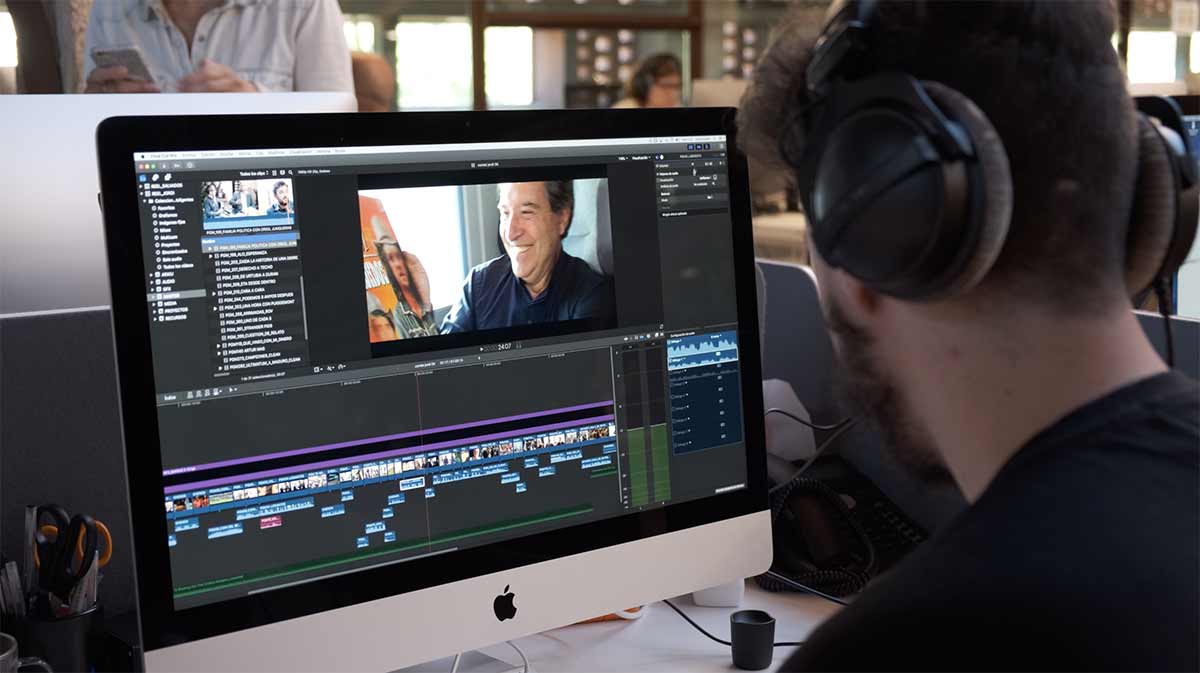Click the 24:07 timecode display
This screenshot has height=673, width=1200.
503,347
